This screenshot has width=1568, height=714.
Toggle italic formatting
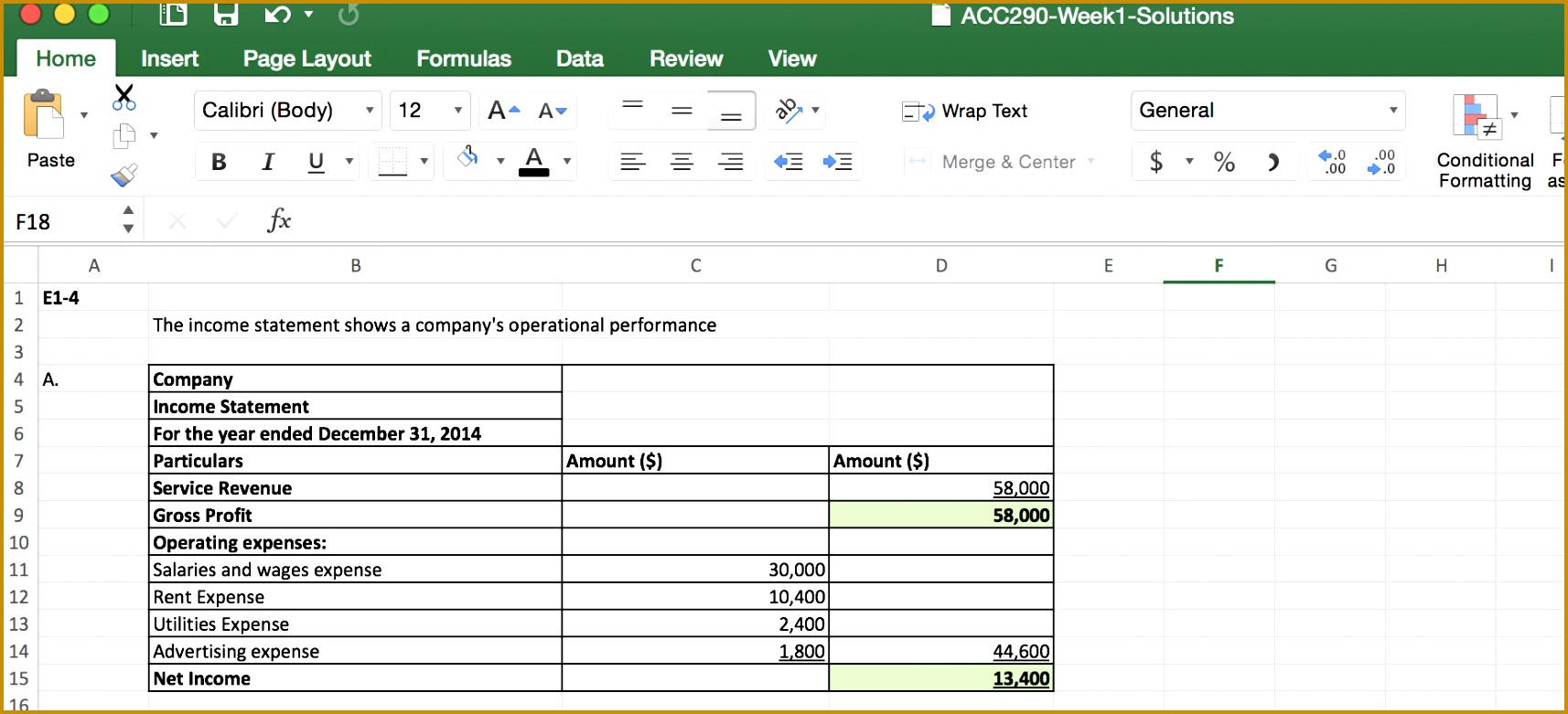[x=268, y=162]
